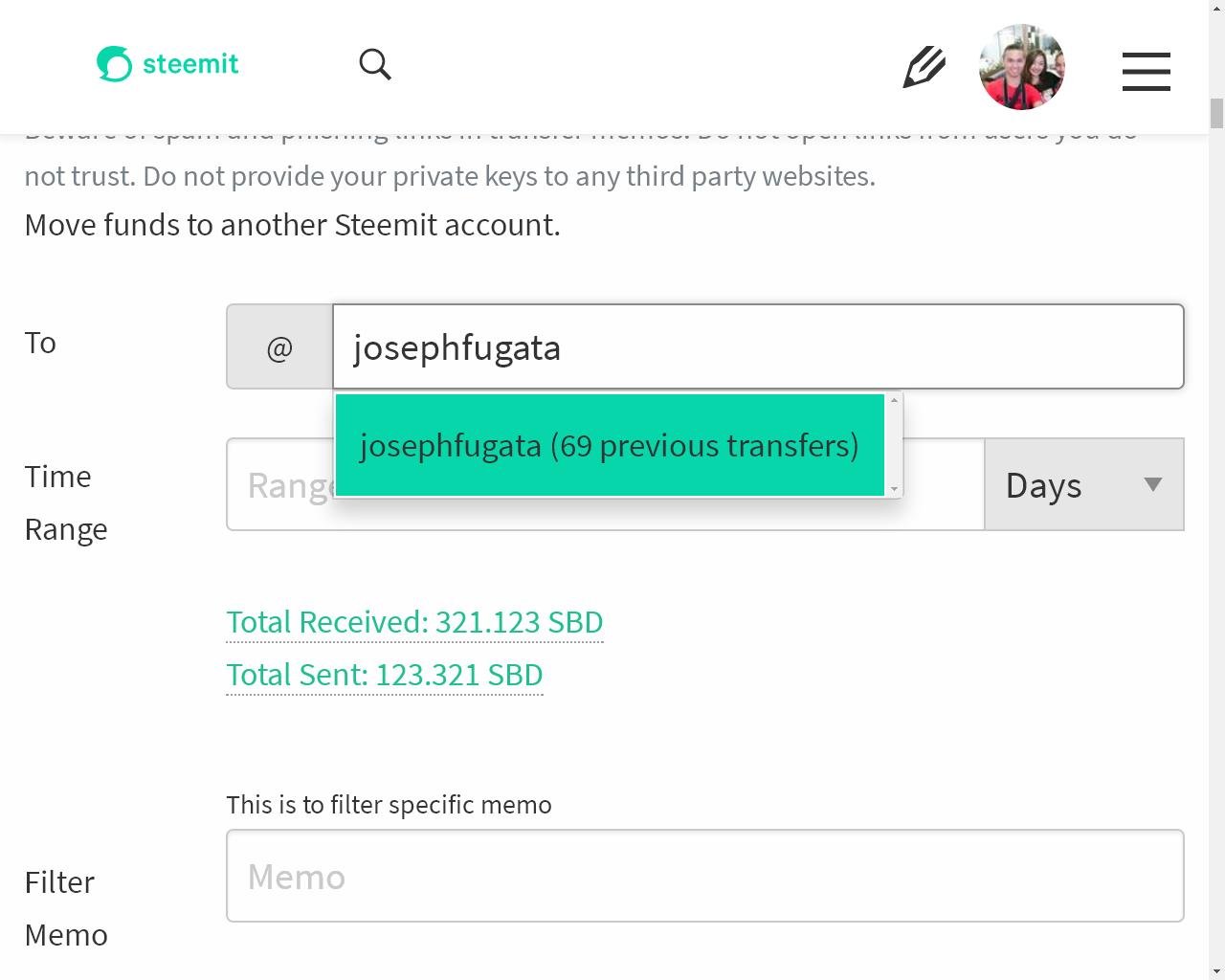The height and width of the screenshot is (980, 1225).
Task: Click the pencil icon to write a post
Action: click(x=924, y=67)
